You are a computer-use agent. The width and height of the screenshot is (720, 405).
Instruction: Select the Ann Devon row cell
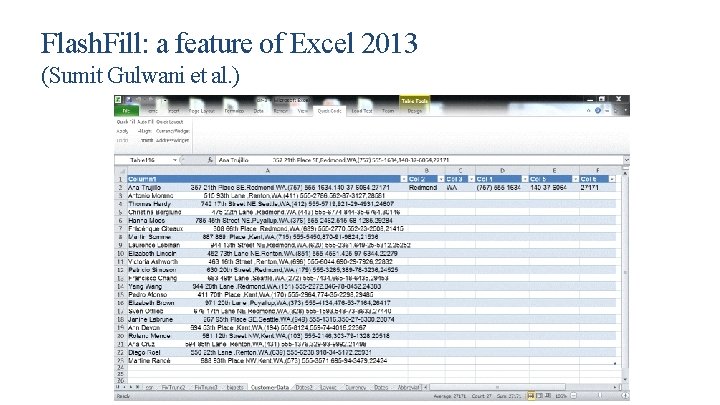(x=267, y=328)
